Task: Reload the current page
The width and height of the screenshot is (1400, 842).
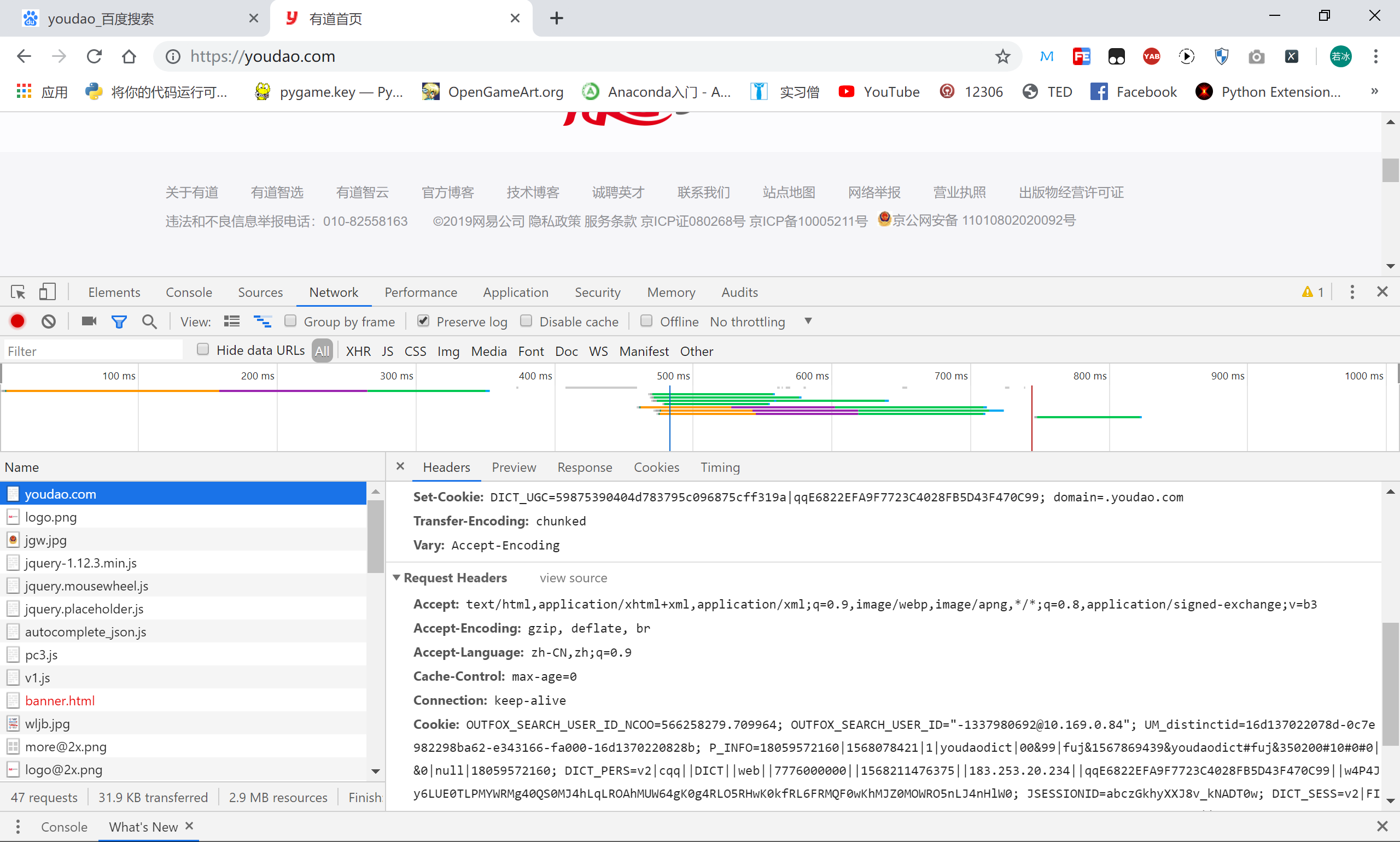Action: pos(94,56)
